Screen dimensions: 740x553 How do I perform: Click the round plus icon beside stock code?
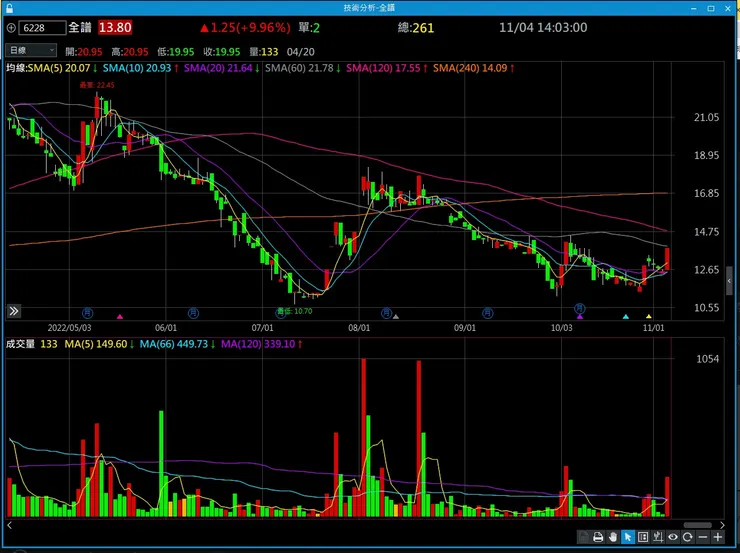[x=11, y=28]
